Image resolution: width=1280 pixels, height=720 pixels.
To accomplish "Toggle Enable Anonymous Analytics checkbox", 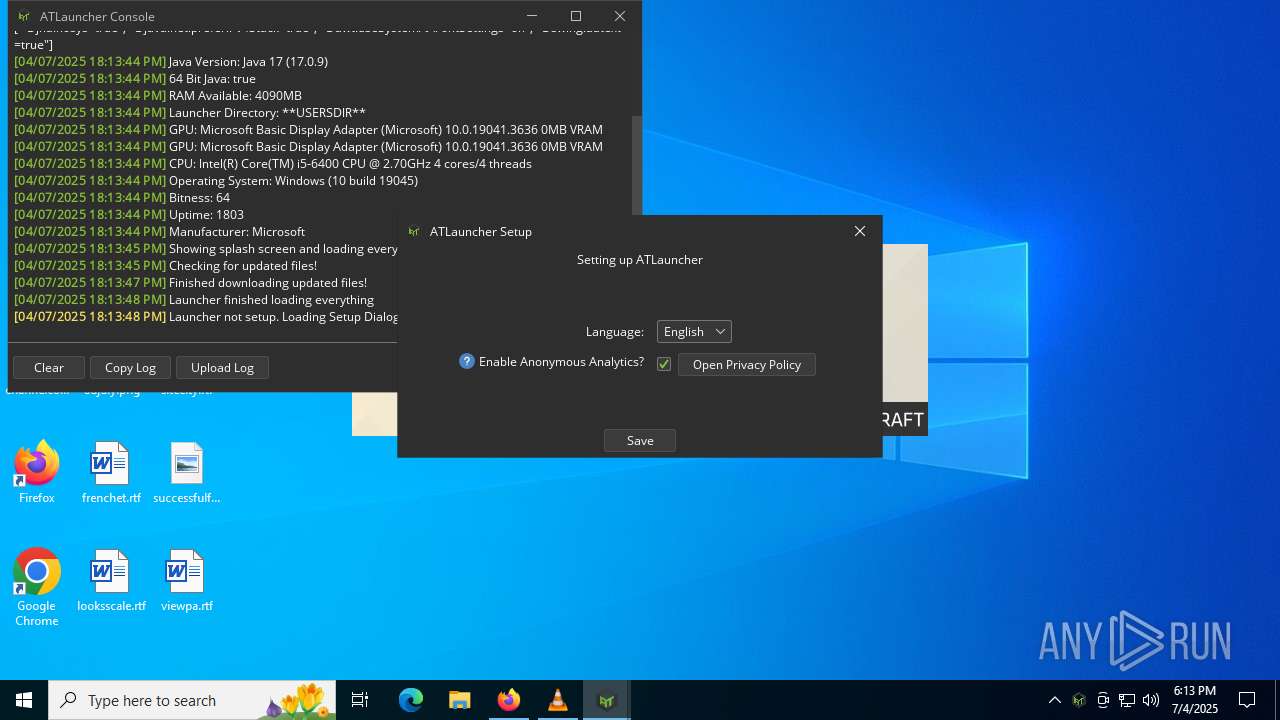I will 663,364.
